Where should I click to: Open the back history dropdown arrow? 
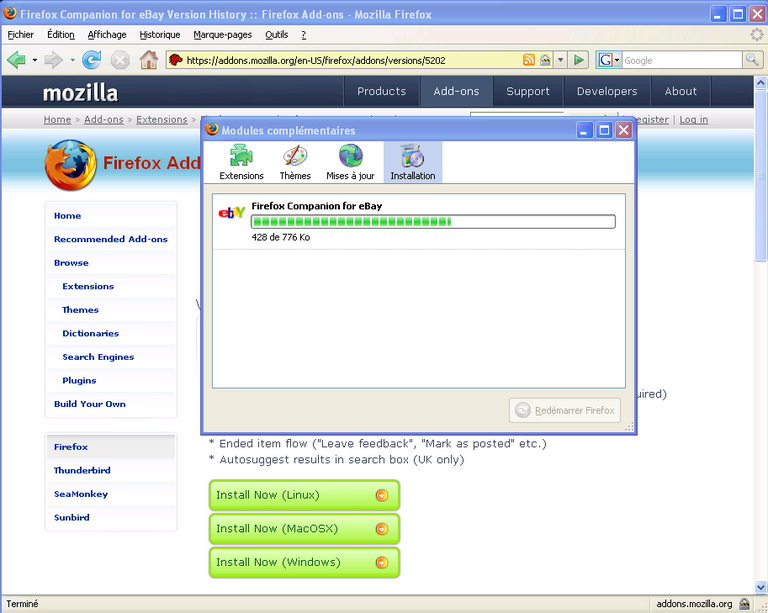point(34,60)
